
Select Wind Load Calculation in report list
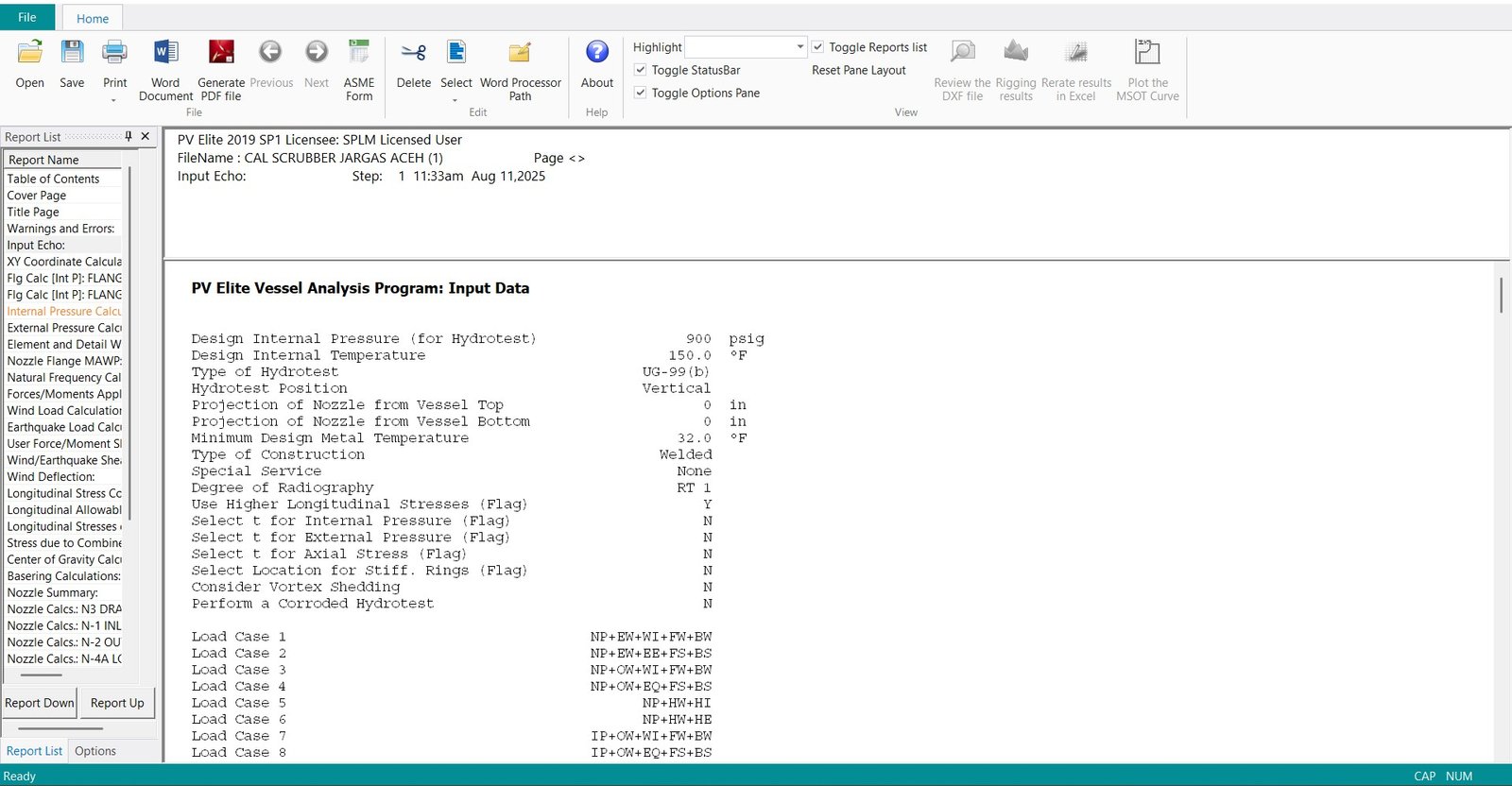point(64,411)
